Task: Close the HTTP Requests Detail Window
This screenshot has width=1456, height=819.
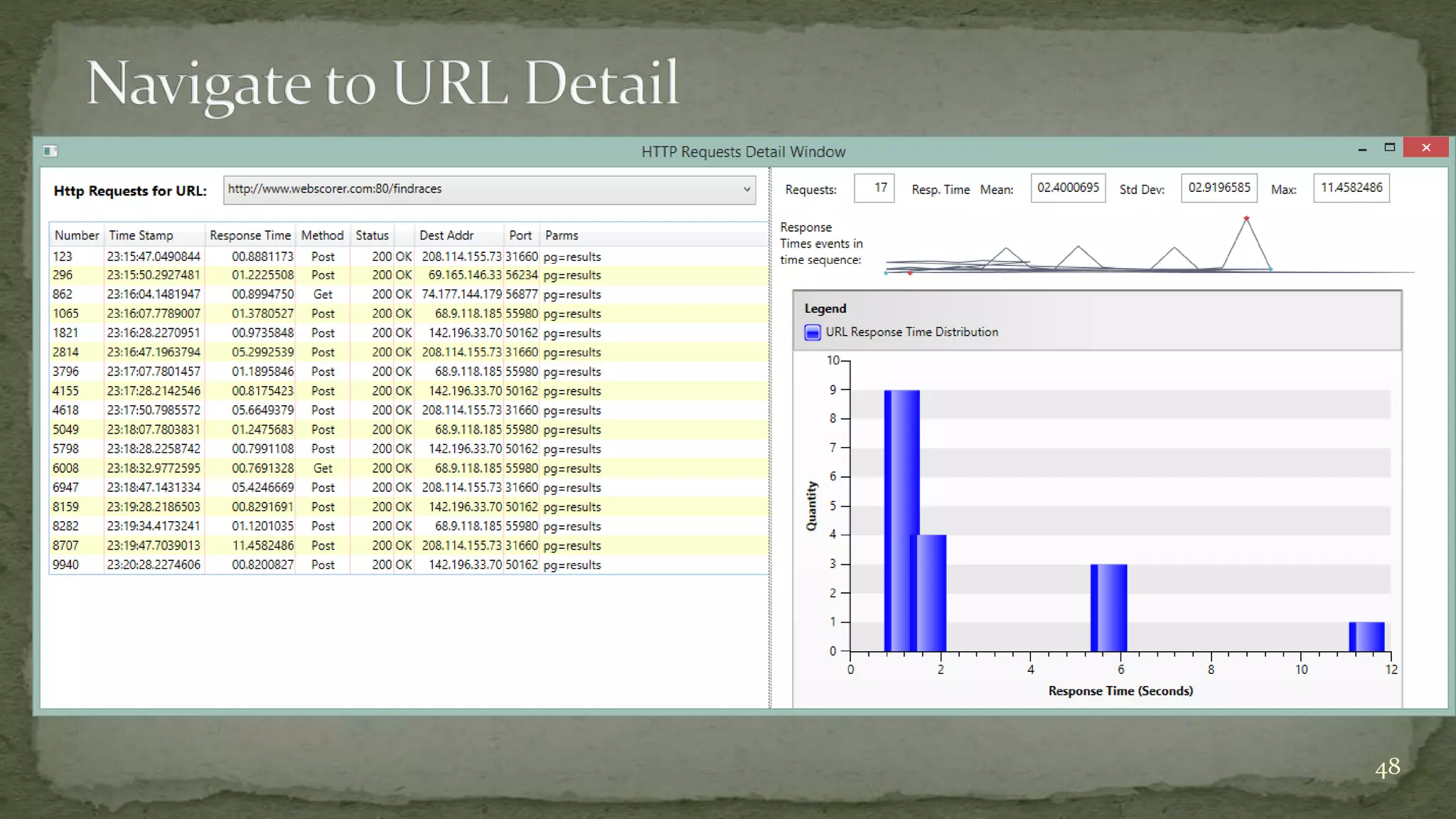Action: pyautogui.click(x=1425, y=147)
